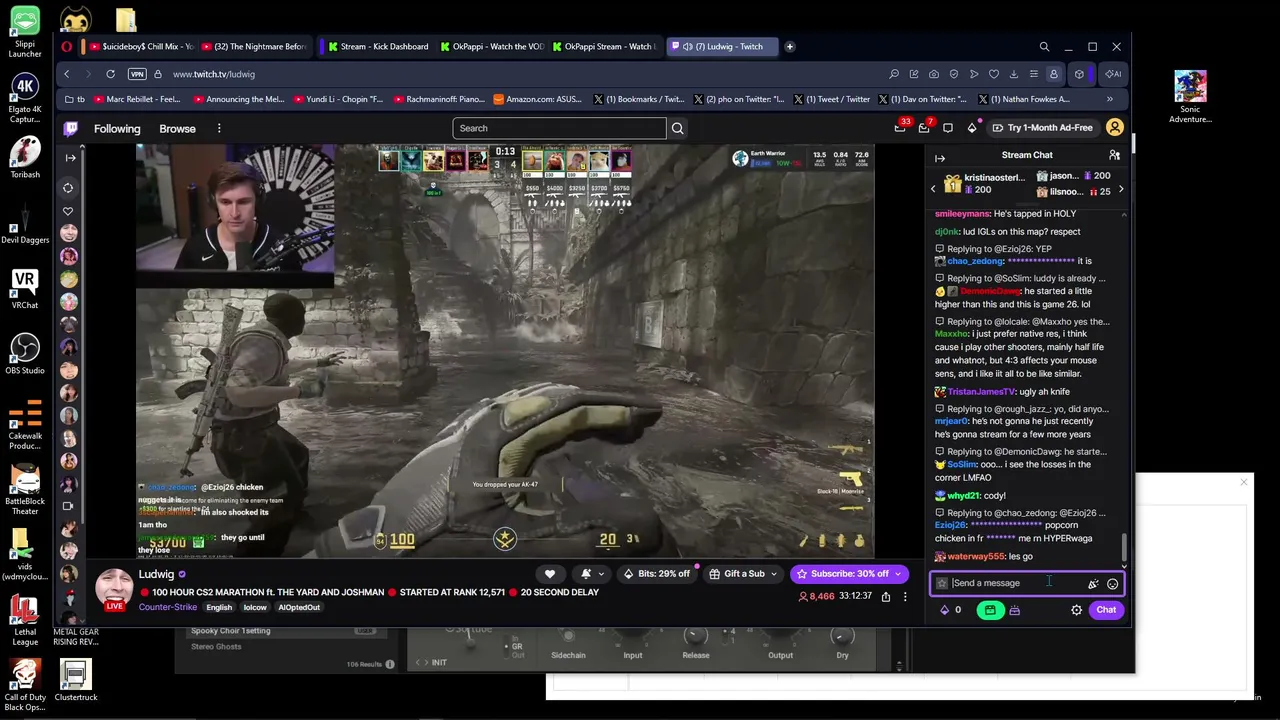Open the Opera easy setup sliders icon

pos(1034,74)
